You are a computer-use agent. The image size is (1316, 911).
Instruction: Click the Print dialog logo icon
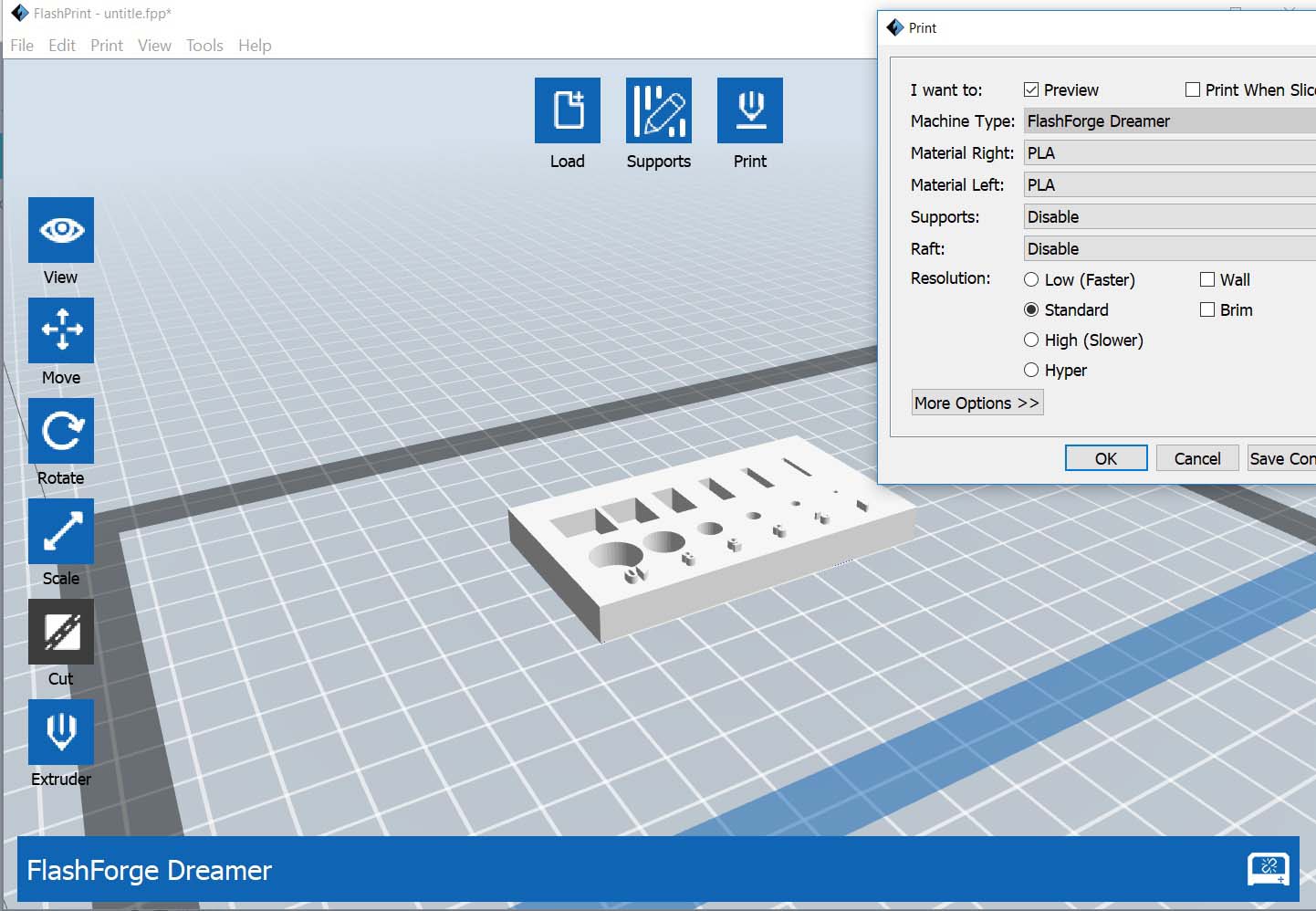pos(895,27)
